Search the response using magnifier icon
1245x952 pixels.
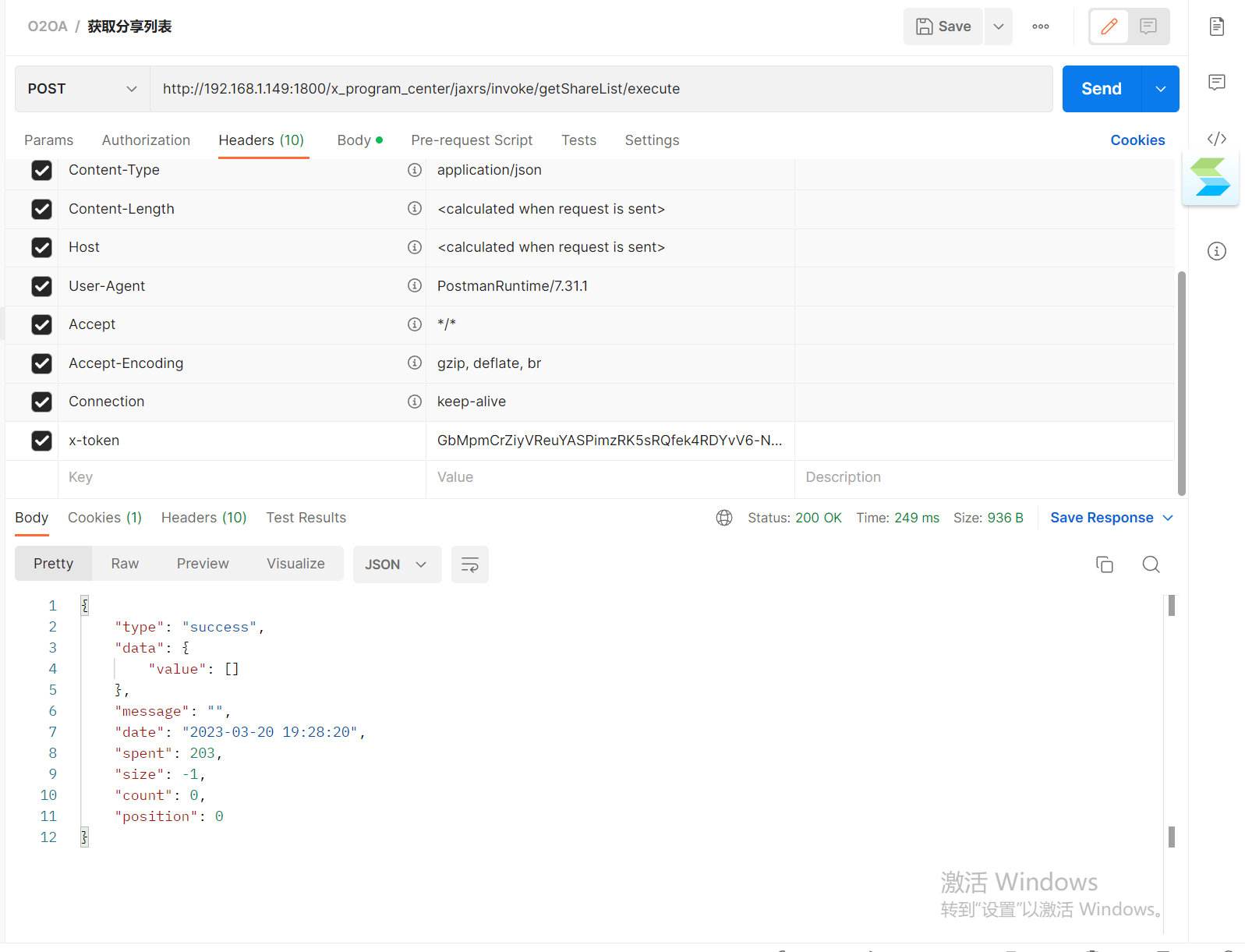[1151, 564]
